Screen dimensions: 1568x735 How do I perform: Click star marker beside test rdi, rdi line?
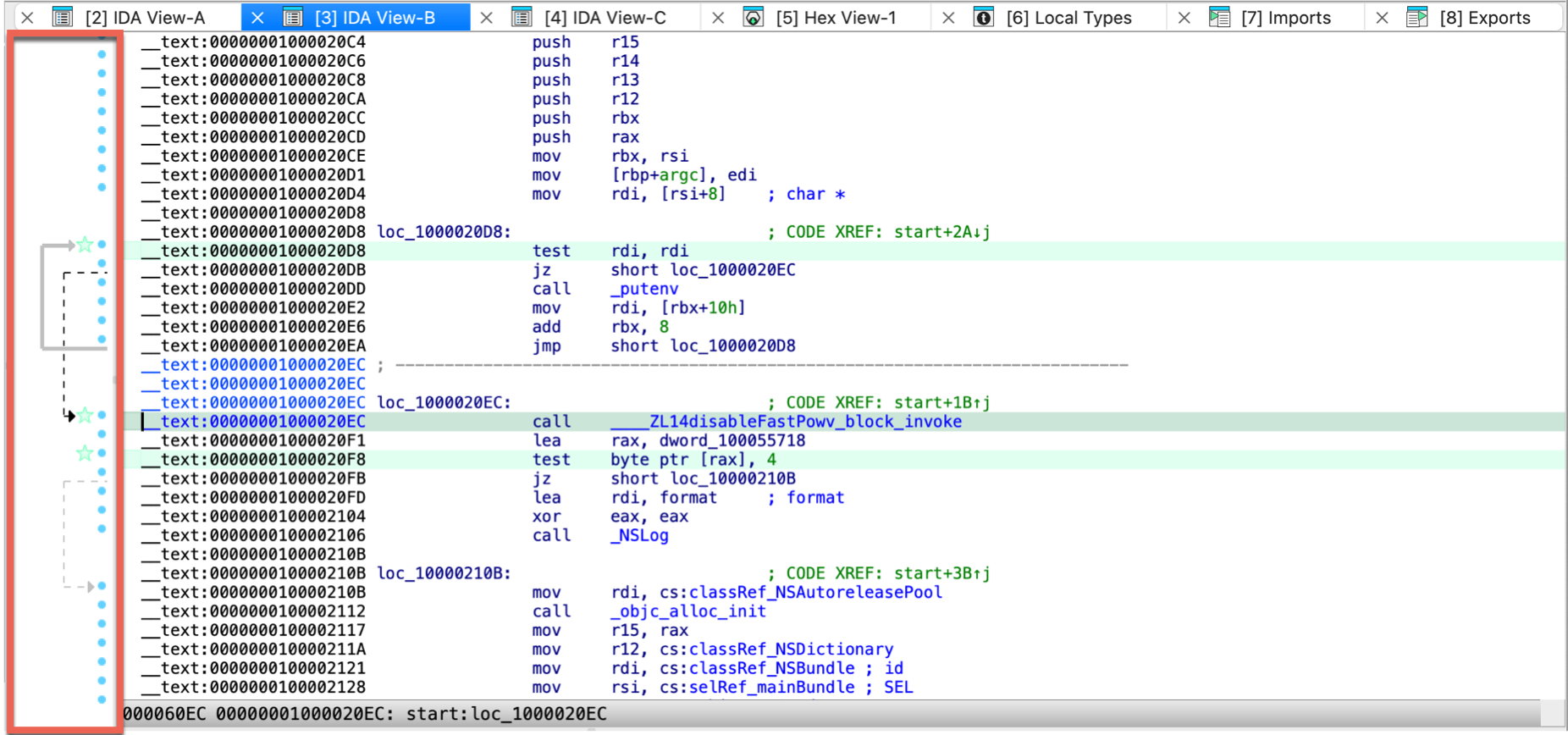pyautogui.click(x=85, y=246)
